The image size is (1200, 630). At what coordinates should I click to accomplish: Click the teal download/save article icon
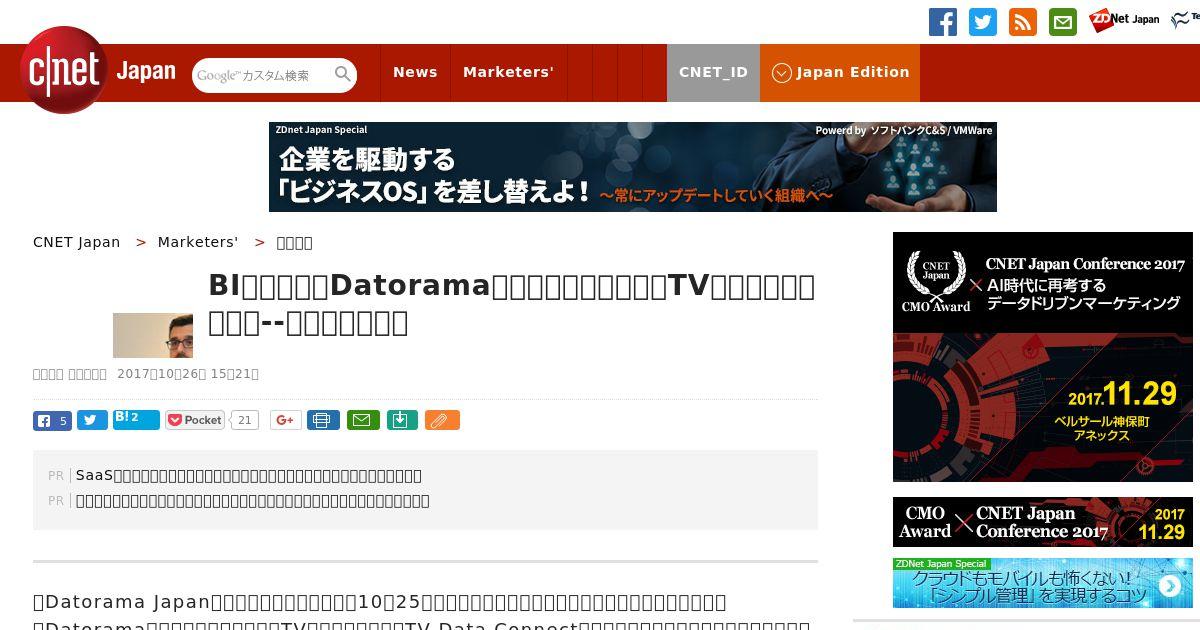coord(402,421)
